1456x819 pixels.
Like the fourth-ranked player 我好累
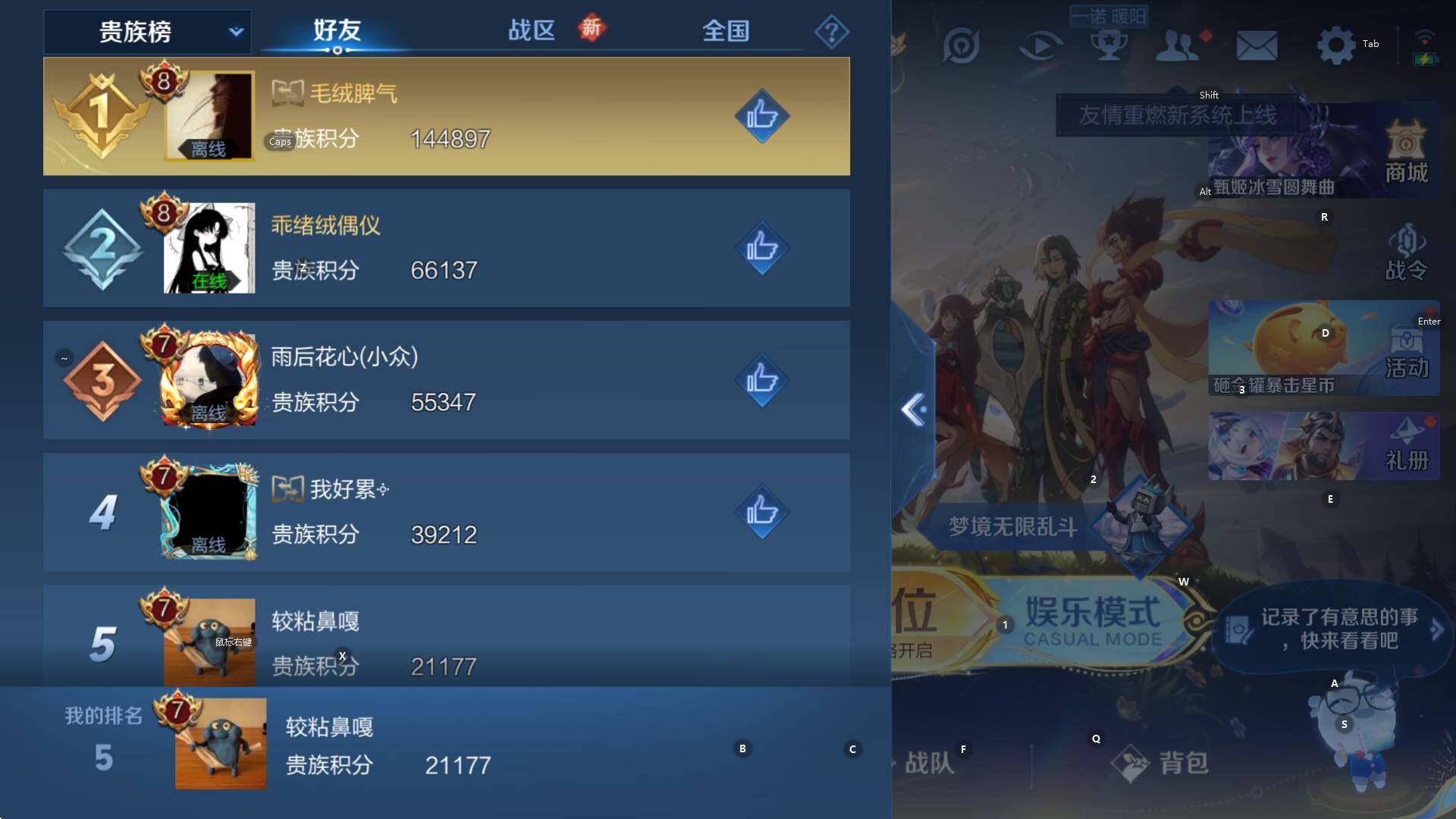tap(762, 512)
